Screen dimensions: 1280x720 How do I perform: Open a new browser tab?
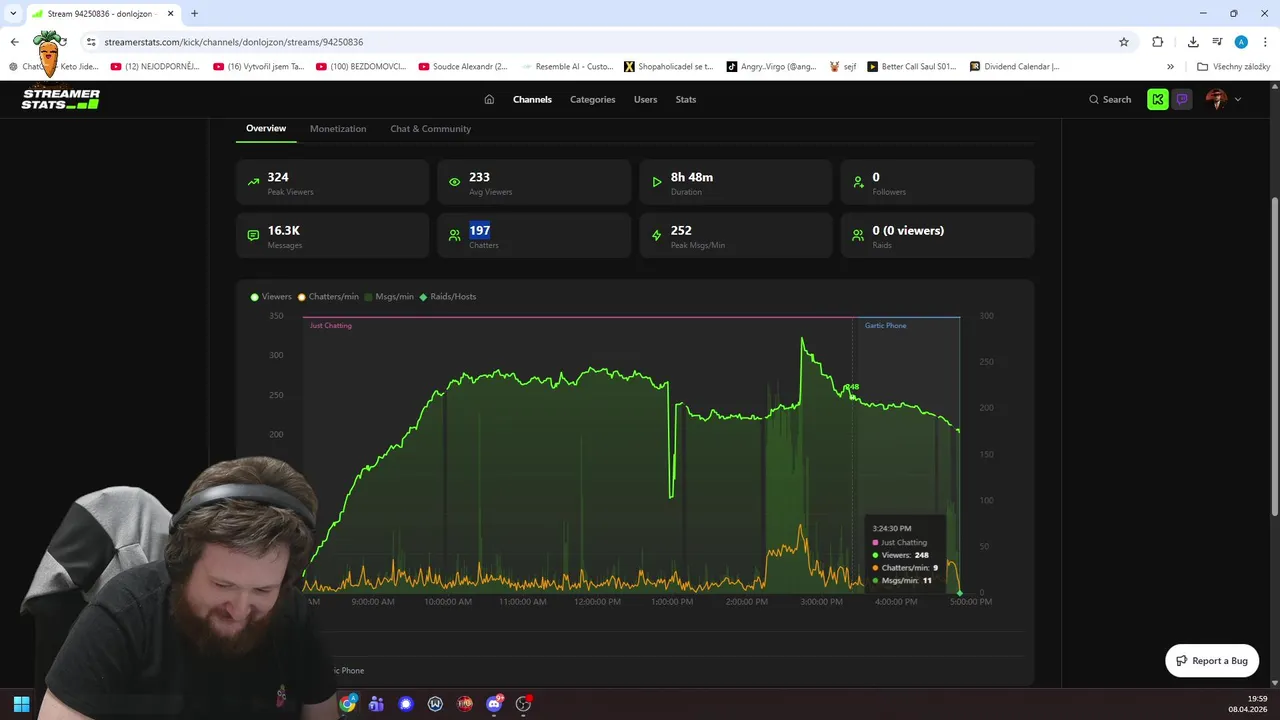click(194, 13)
